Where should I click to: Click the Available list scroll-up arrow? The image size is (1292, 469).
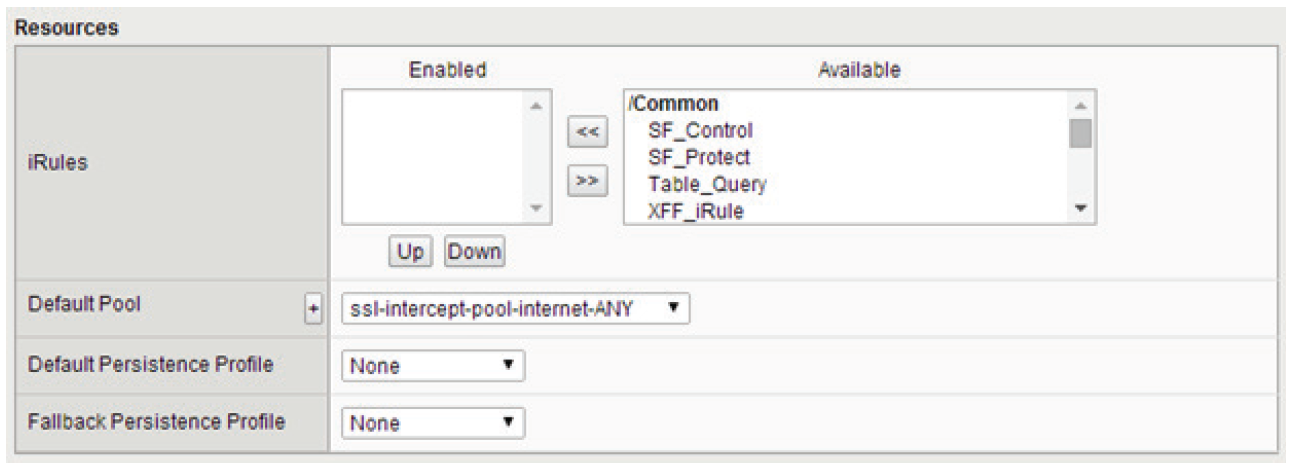pos(1080,104)
